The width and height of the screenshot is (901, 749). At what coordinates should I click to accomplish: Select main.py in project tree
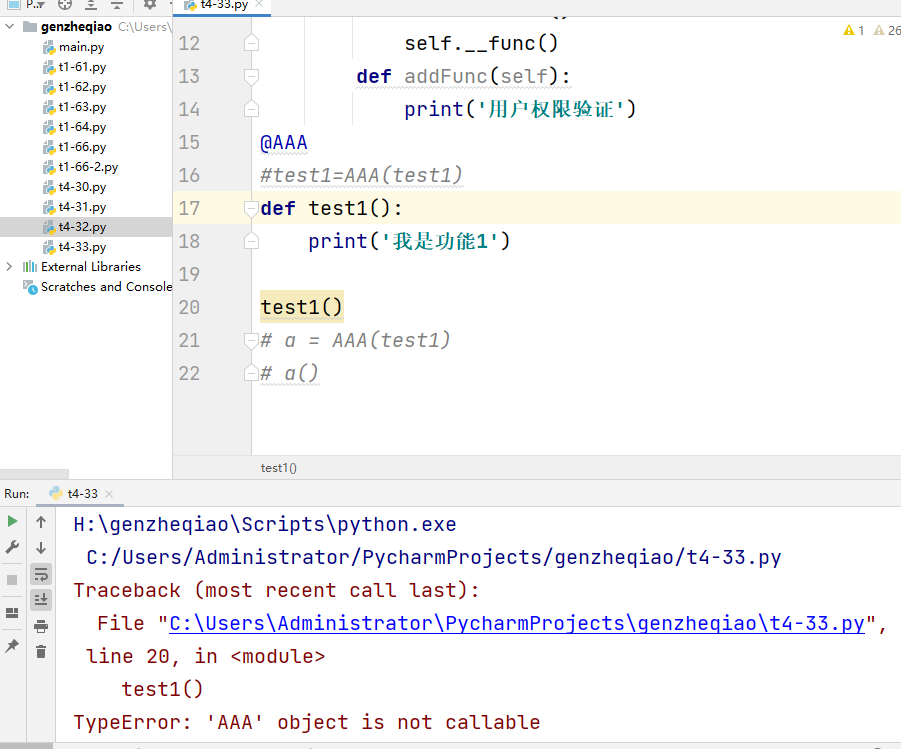(81, 47)
